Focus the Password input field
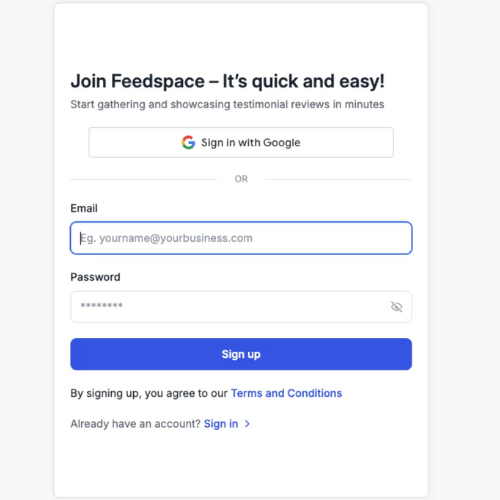Screen dimensions: 500x500 click(241, 307)
